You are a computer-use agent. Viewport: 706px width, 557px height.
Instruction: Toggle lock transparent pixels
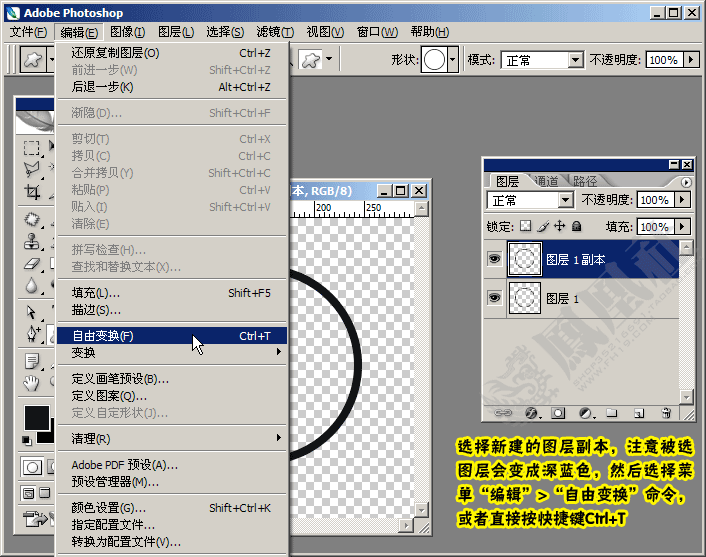pos(525,226)
